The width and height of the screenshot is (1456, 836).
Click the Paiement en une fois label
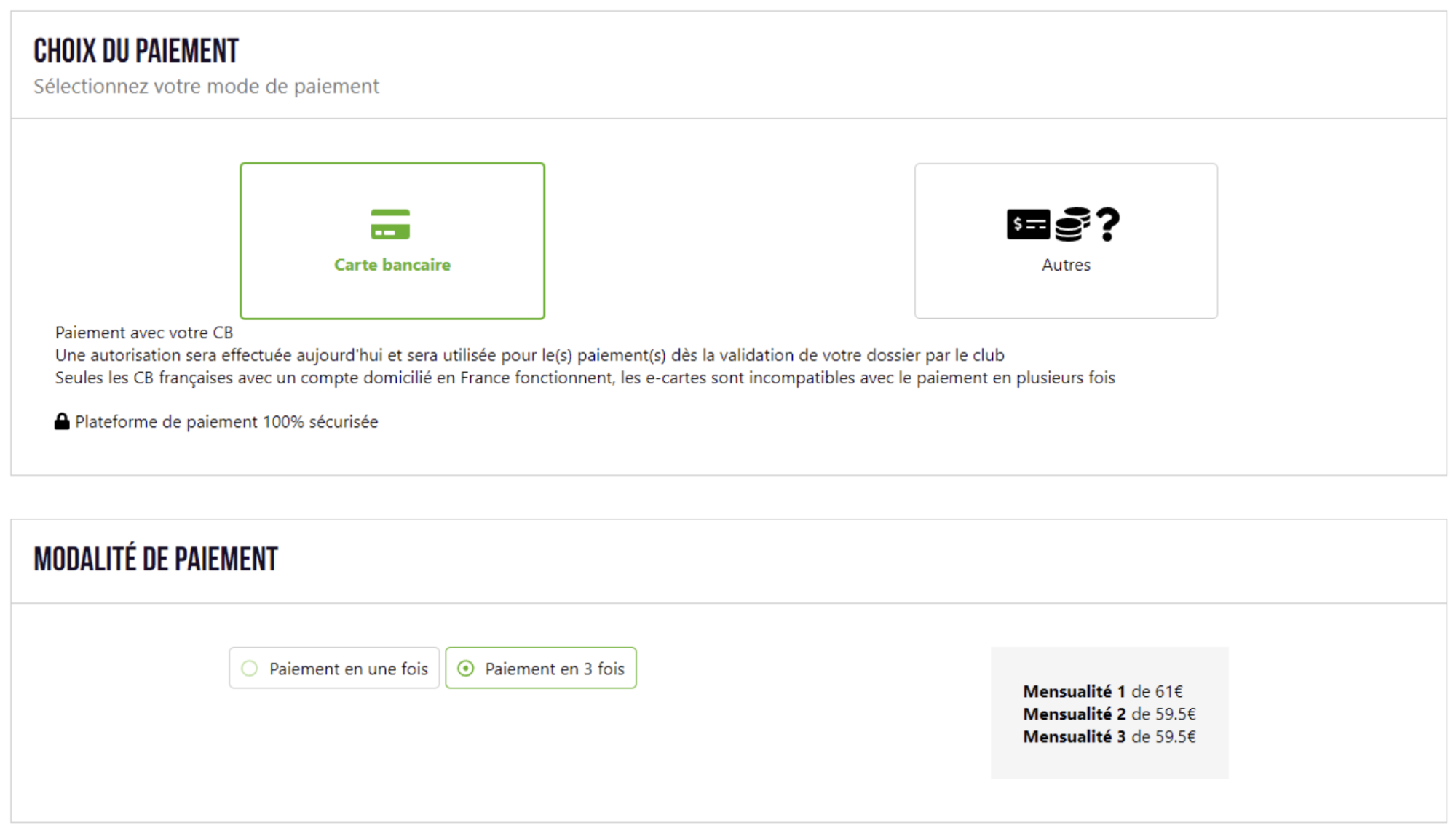(349, 669)
